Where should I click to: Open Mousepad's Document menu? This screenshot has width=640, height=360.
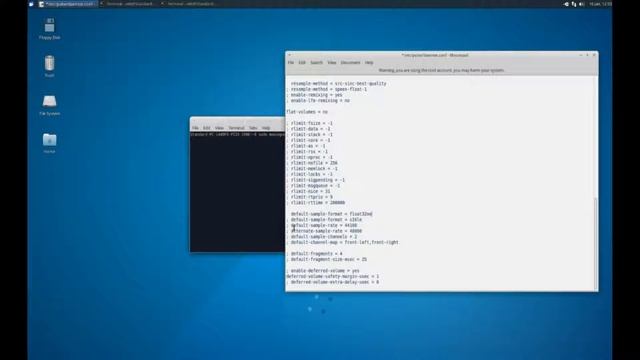click(350, 63)
